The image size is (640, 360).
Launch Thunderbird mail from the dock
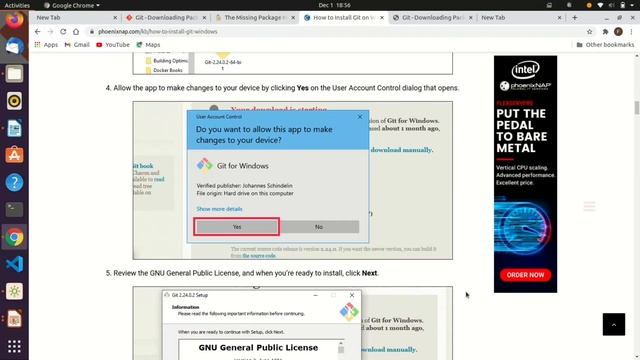(x=14, y=47)
